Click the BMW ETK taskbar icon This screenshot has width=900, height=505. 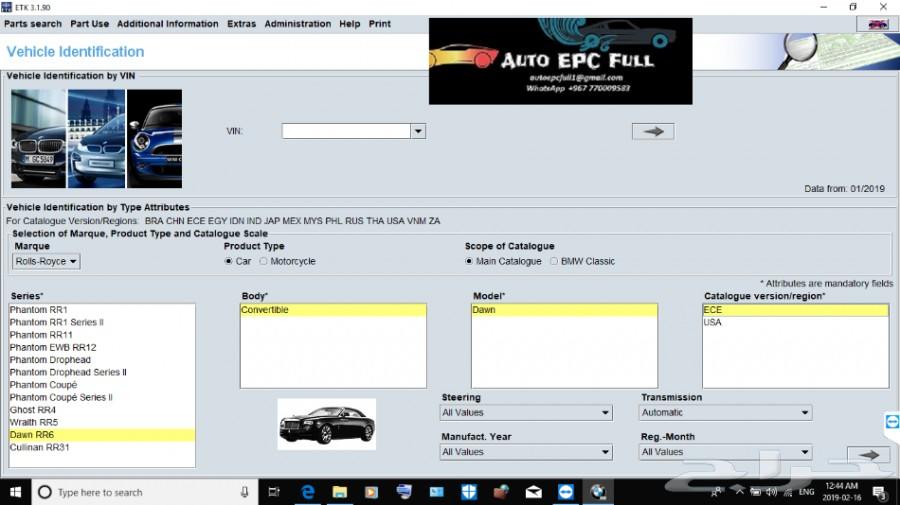click(598, 492)
